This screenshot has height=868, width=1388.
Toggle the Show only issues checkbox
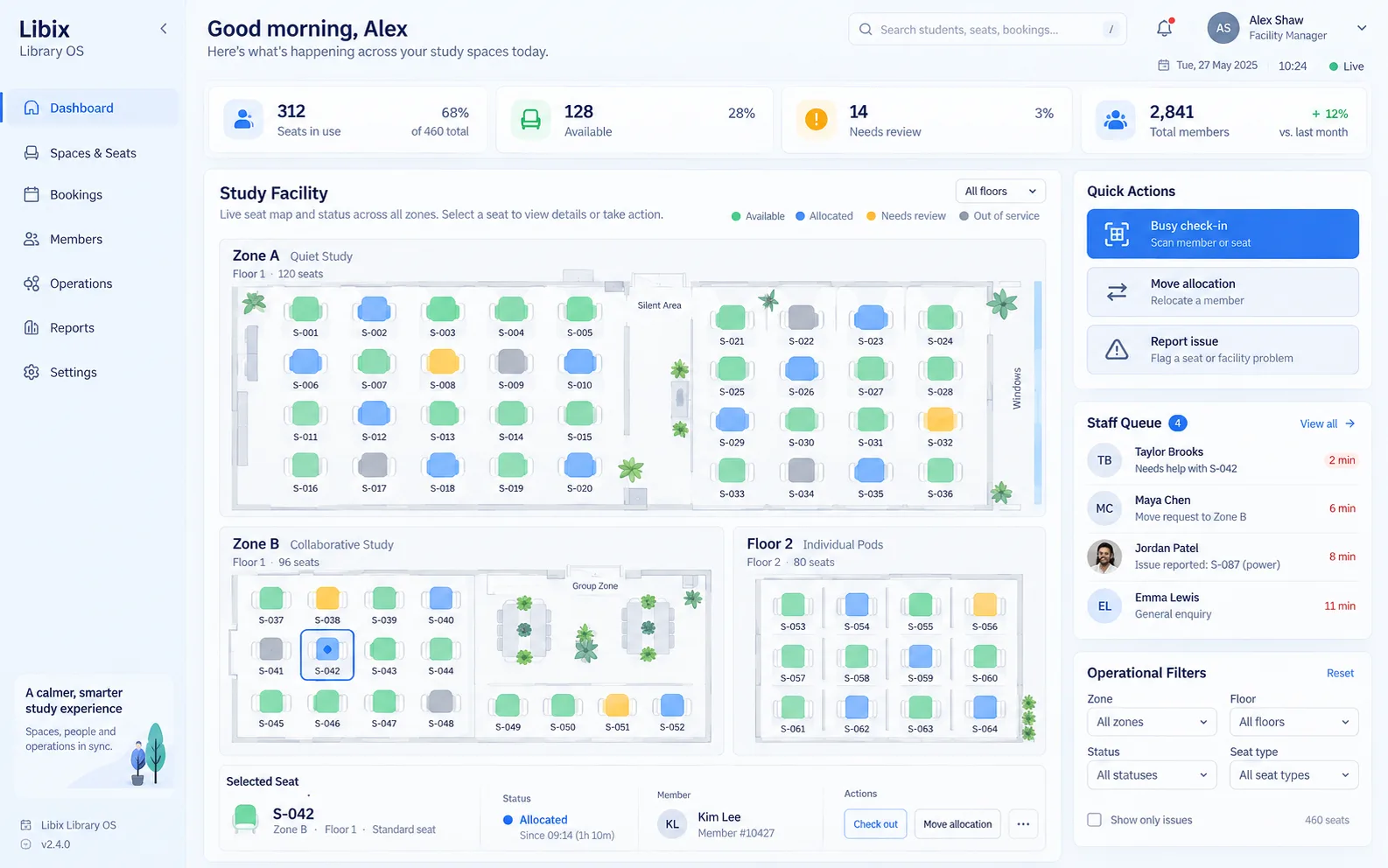tap(1094, 820)
